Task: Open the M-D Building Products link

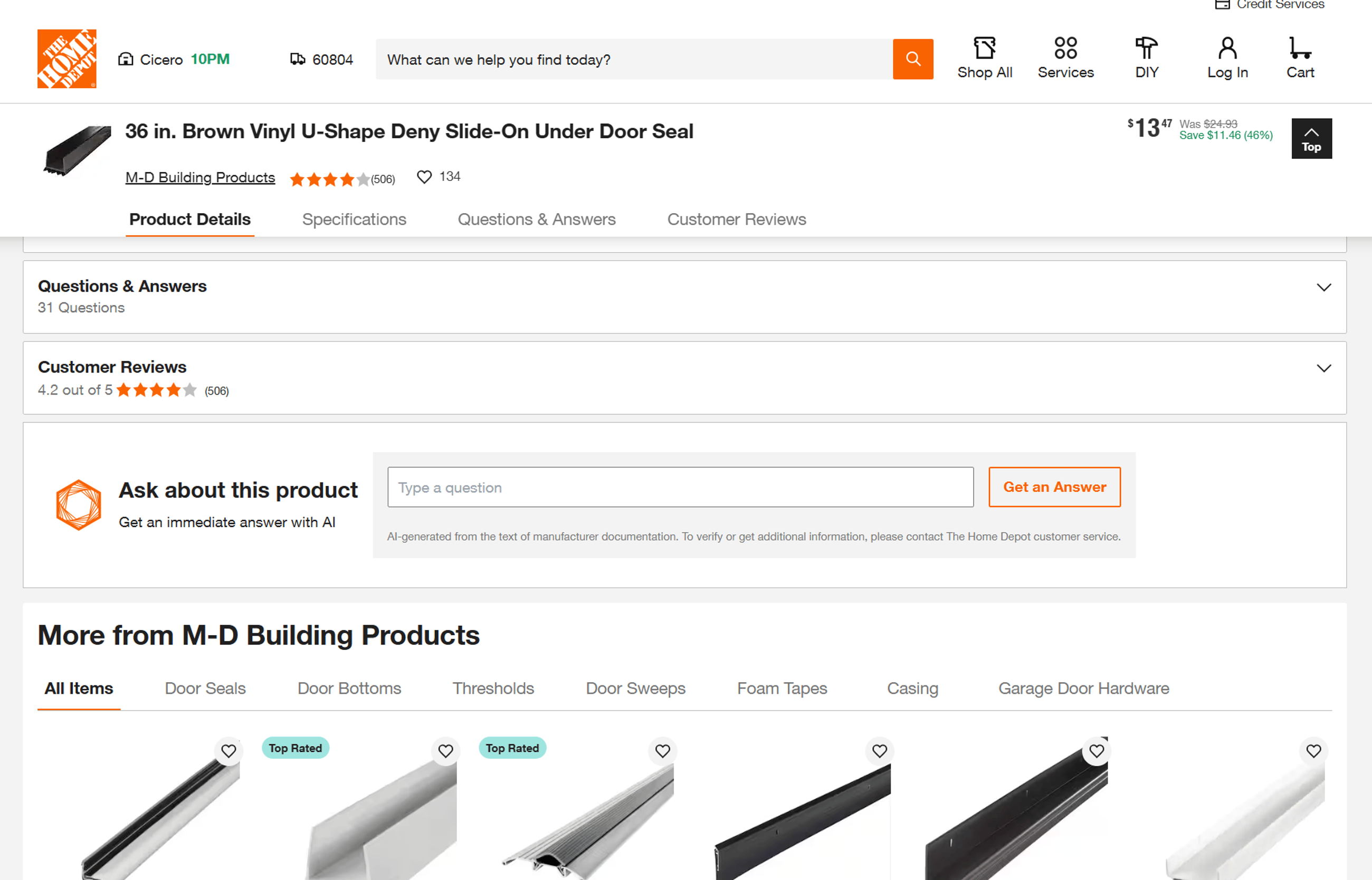Action: pos(200,178)
